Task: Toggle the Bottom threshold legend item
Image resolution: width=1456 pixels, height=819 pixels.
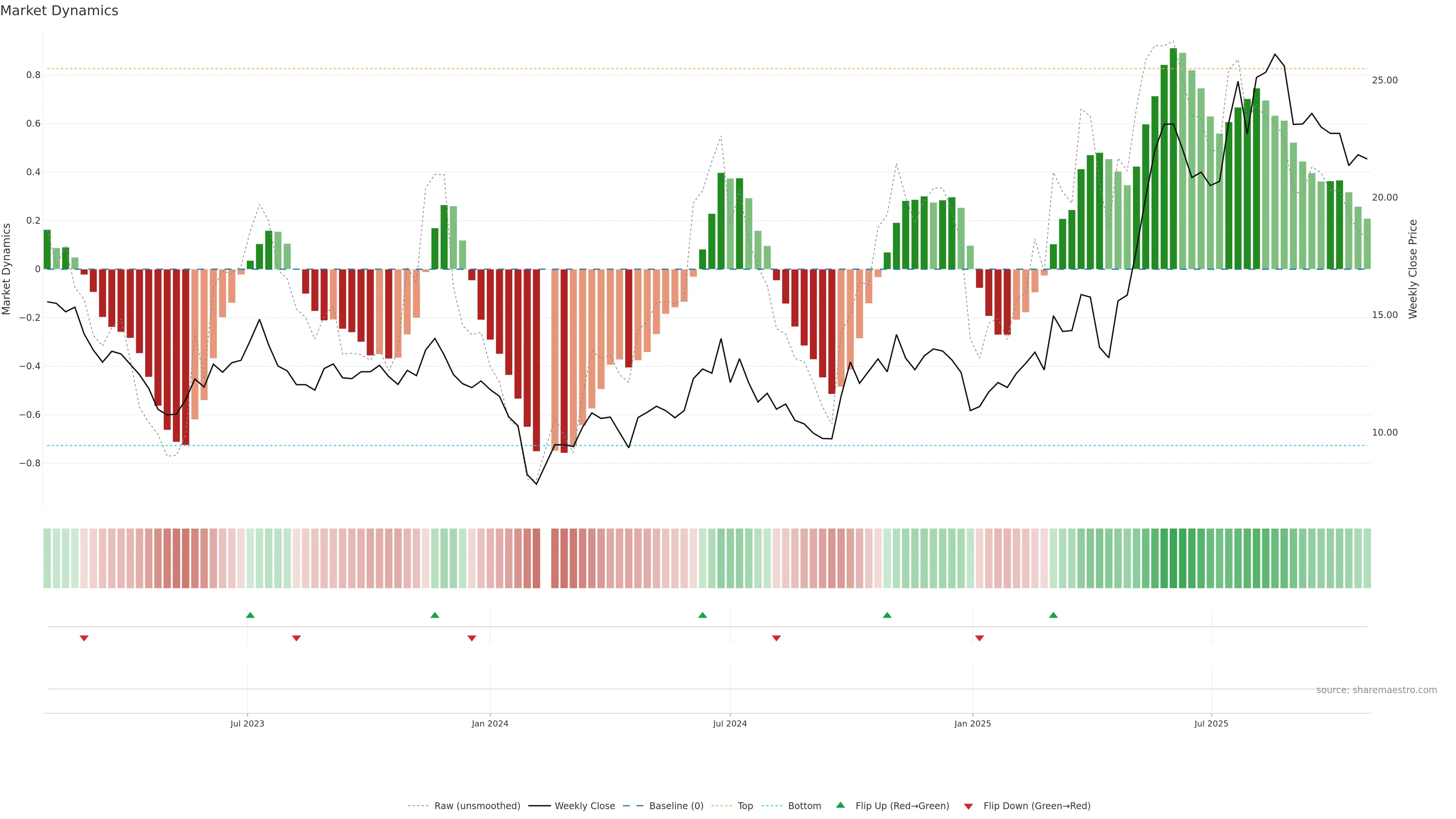Action: 804,806
